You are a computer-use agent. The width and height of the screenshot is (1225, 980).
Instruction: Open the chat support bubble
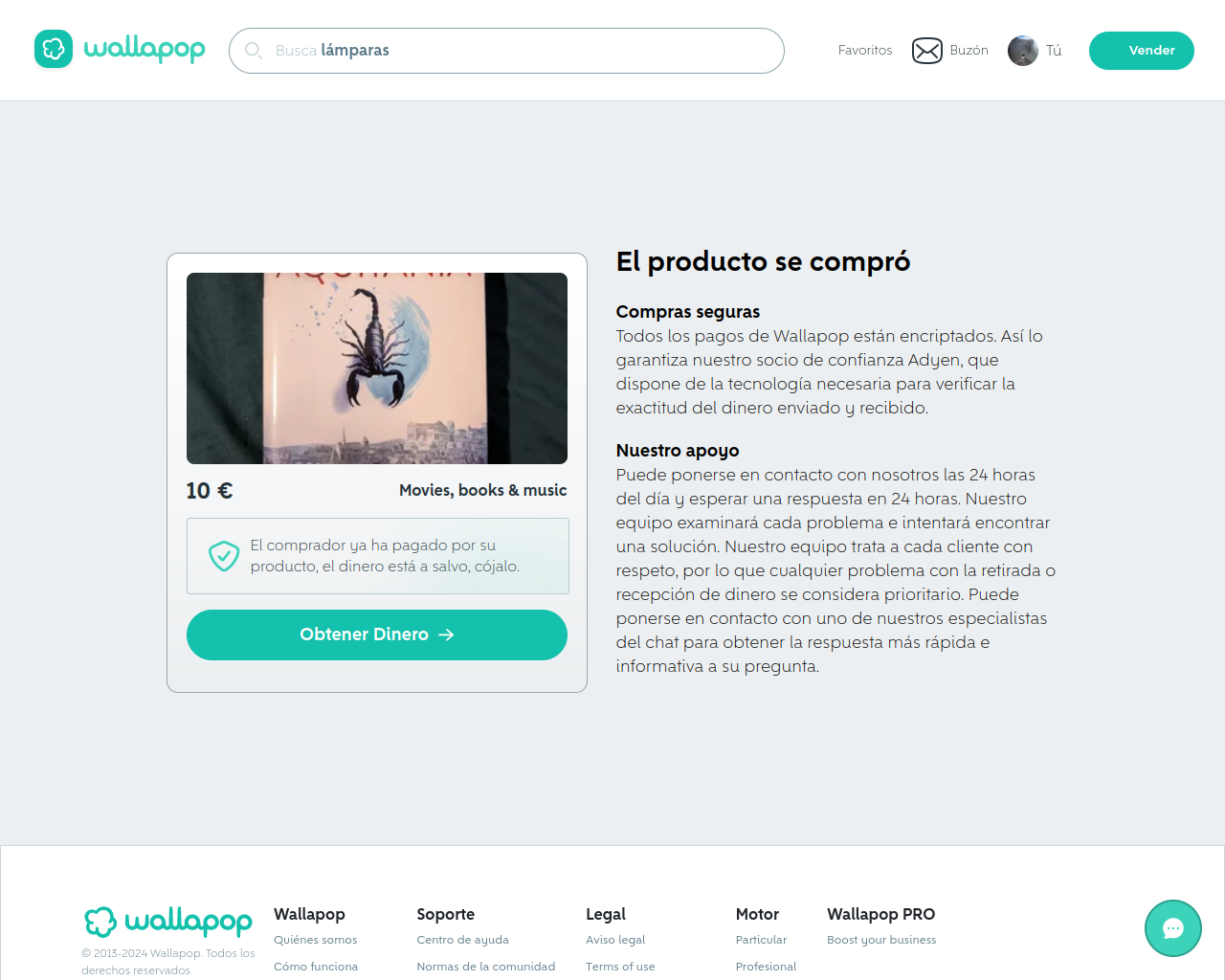(x=1173, y=928)
